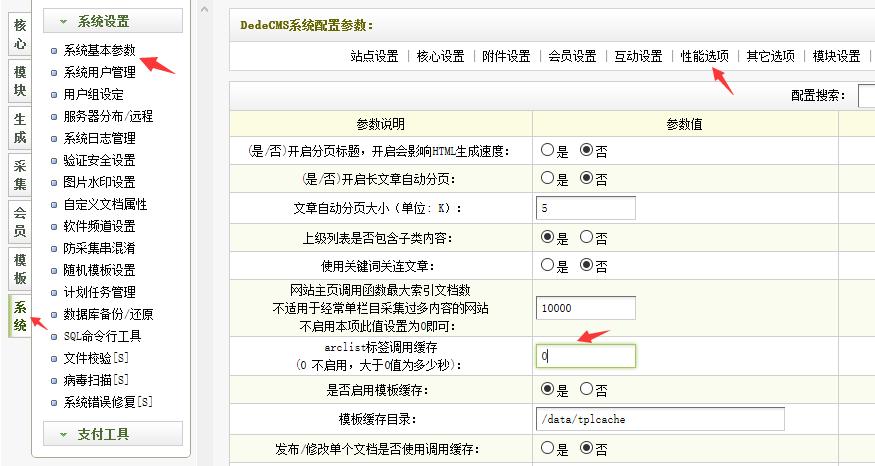Screen dimensions: 875x466
Task: Open the 生成 vertical sidebar tab
Action: coord(20,128)
